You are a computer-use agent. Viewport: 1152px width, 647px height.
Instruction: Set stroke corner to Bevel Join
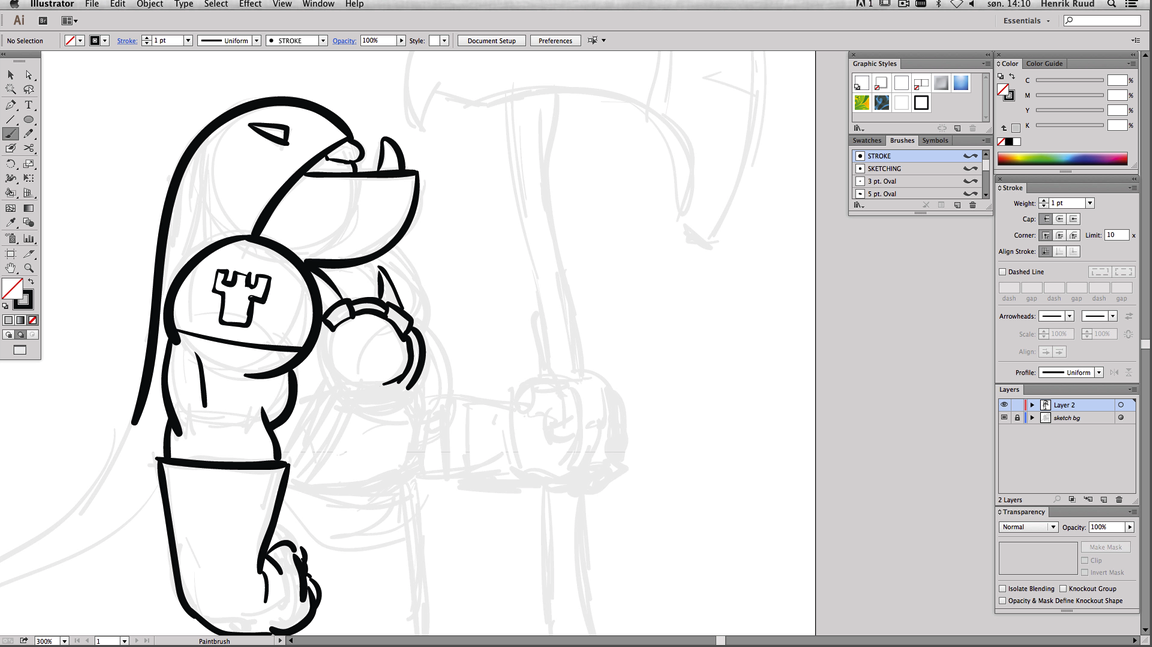[x=1073, y=235]
